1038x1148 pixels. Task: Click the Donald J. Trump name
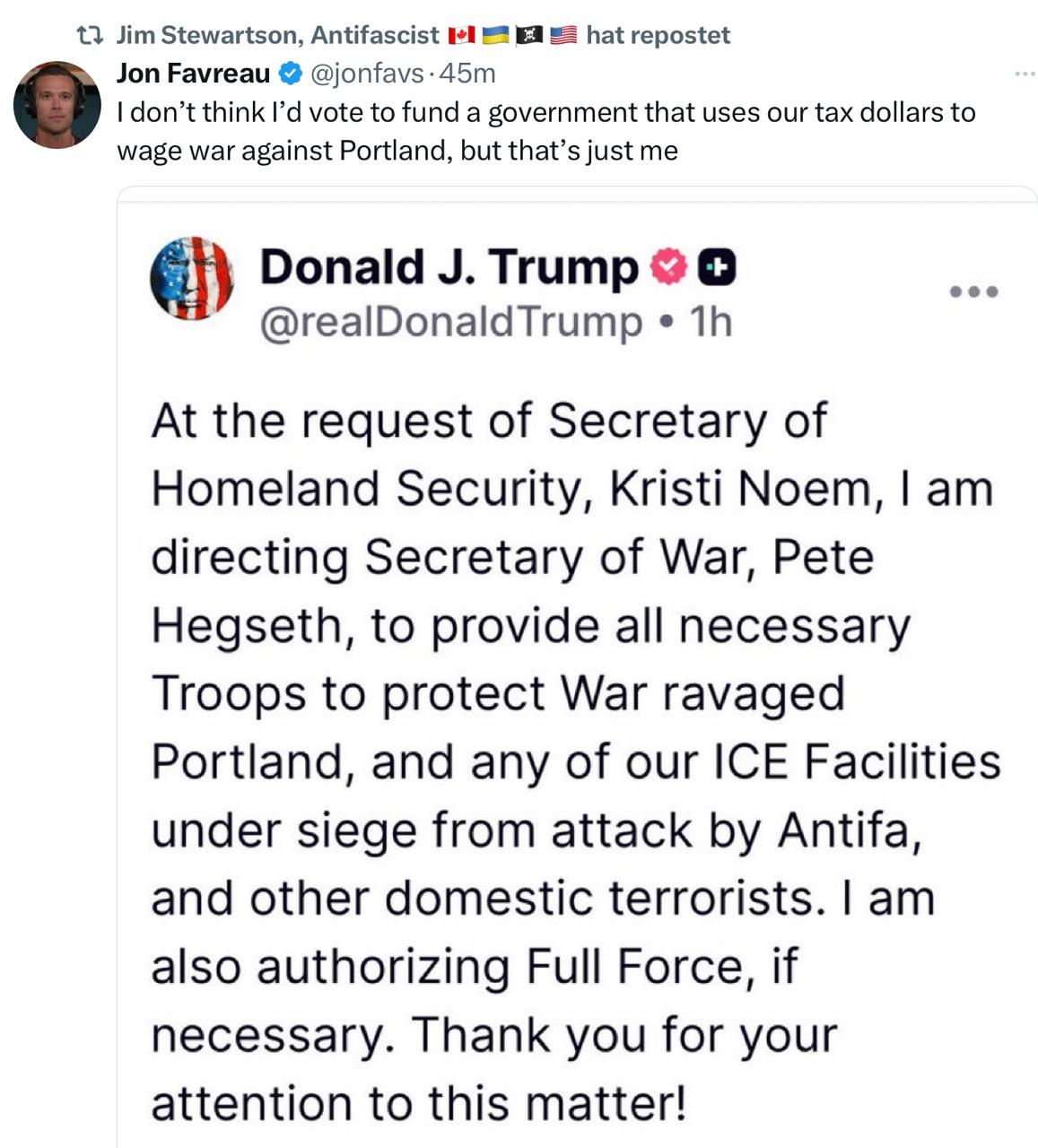pos(449,266)
